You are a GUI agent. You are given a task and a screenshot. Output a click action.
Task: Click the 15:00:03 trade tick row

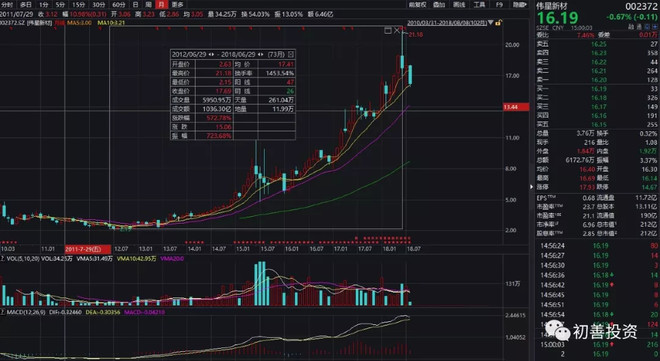pos(598,345)
